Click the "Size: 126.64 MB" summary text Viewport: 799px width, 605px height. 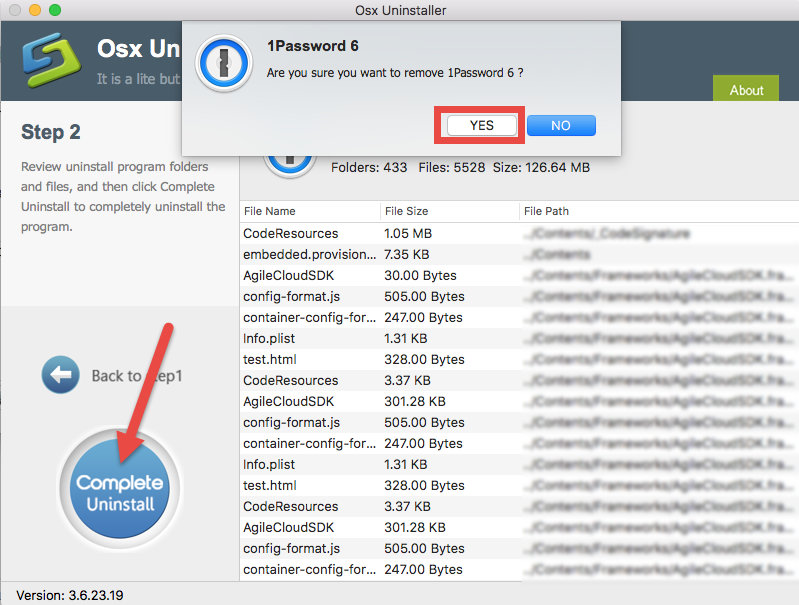click(x=541, y=167)
